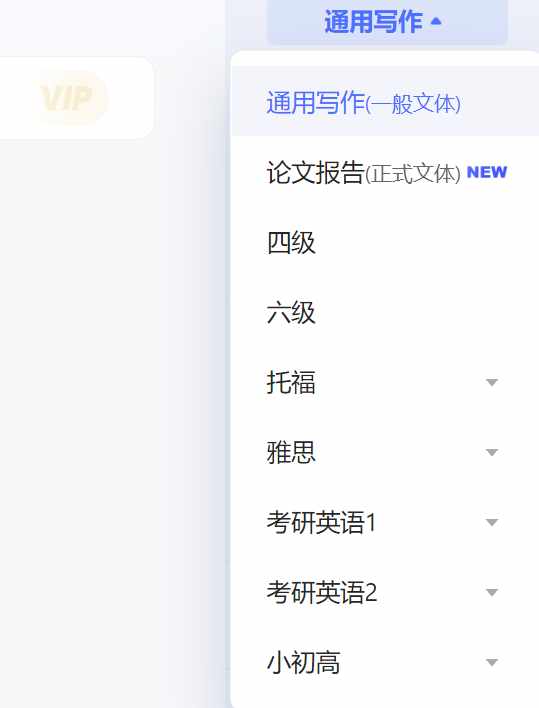Expand the 考研英语1 submenu arrow

pyautogui.click(x=492, y=522)
